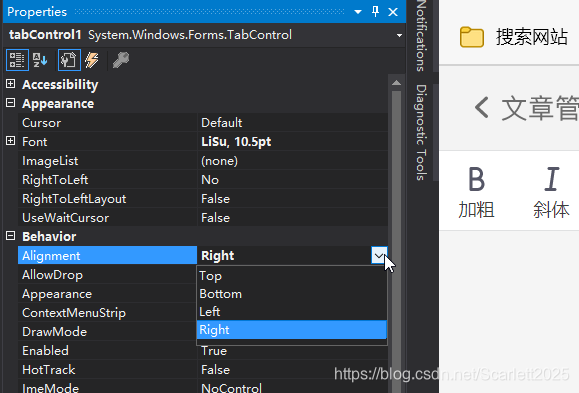Expand the Accessibility category
The width and height of the screenshot is (579, 393).
pyautogui.click(x=11, y=84)
